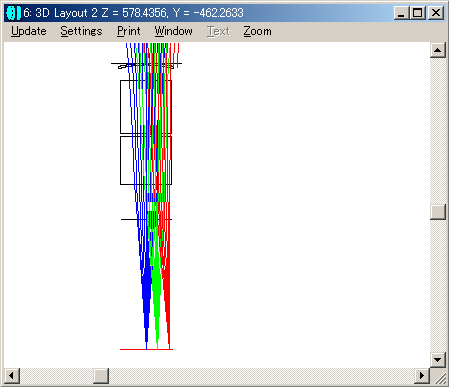This screenshot has width=449, height=387.
Task: Open the Update menu
Action: point(29,31)
